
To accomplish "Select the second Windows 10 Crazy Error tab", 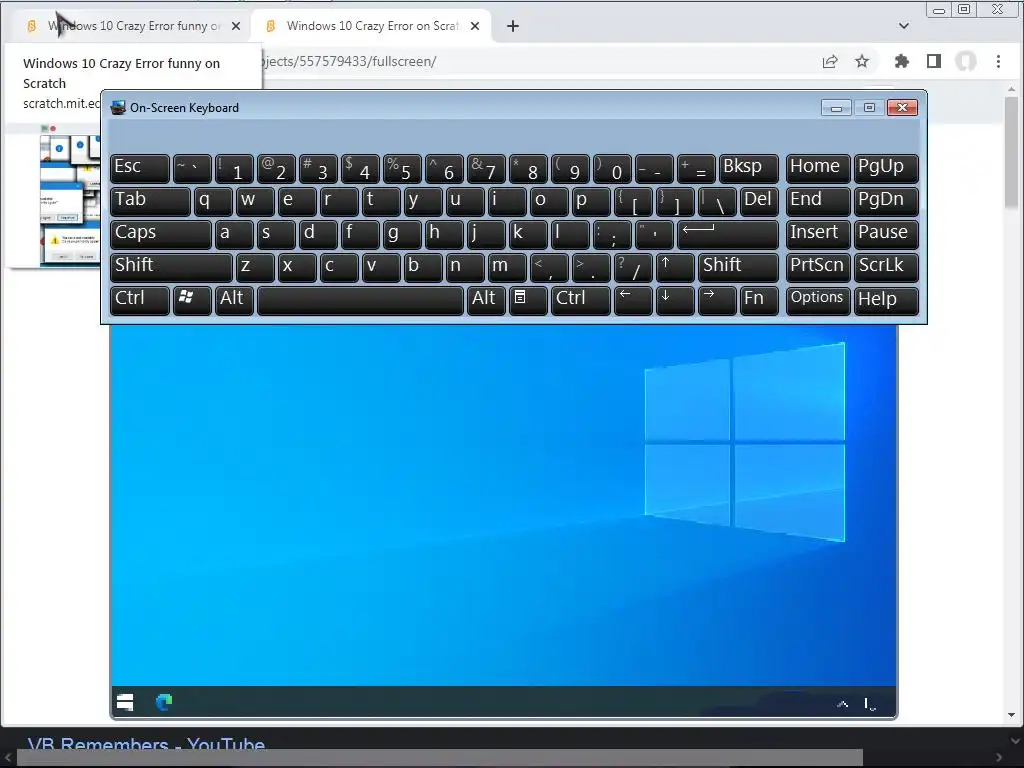I will 372,26.
